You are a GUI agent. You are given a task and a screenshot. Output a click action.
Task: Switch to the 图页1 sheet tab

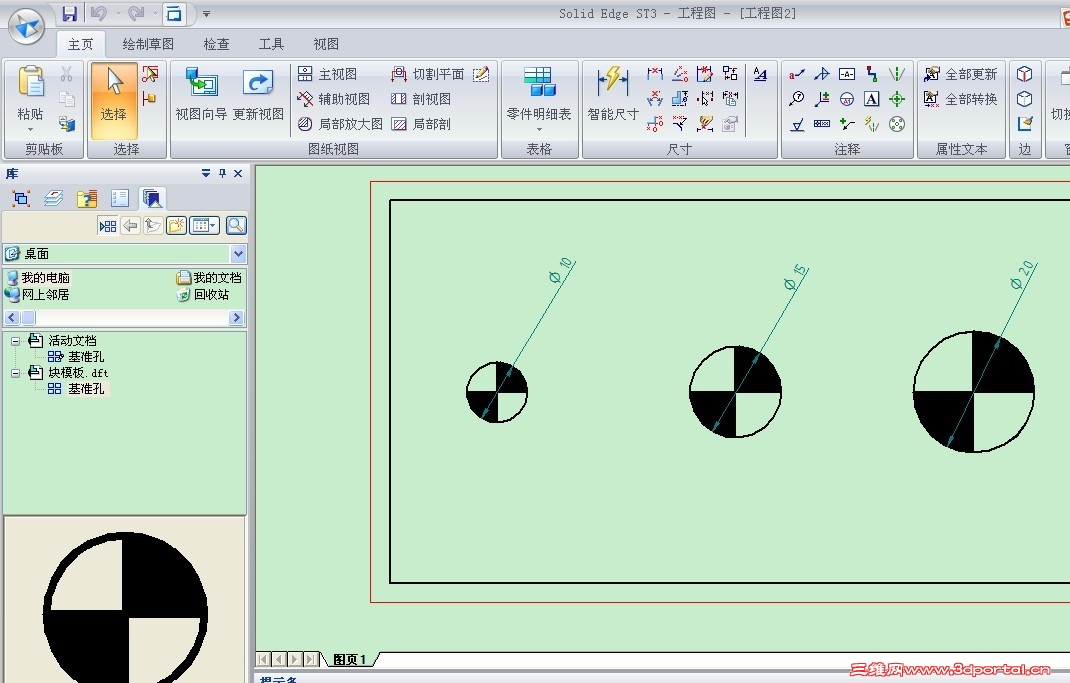tap(349, 659)
